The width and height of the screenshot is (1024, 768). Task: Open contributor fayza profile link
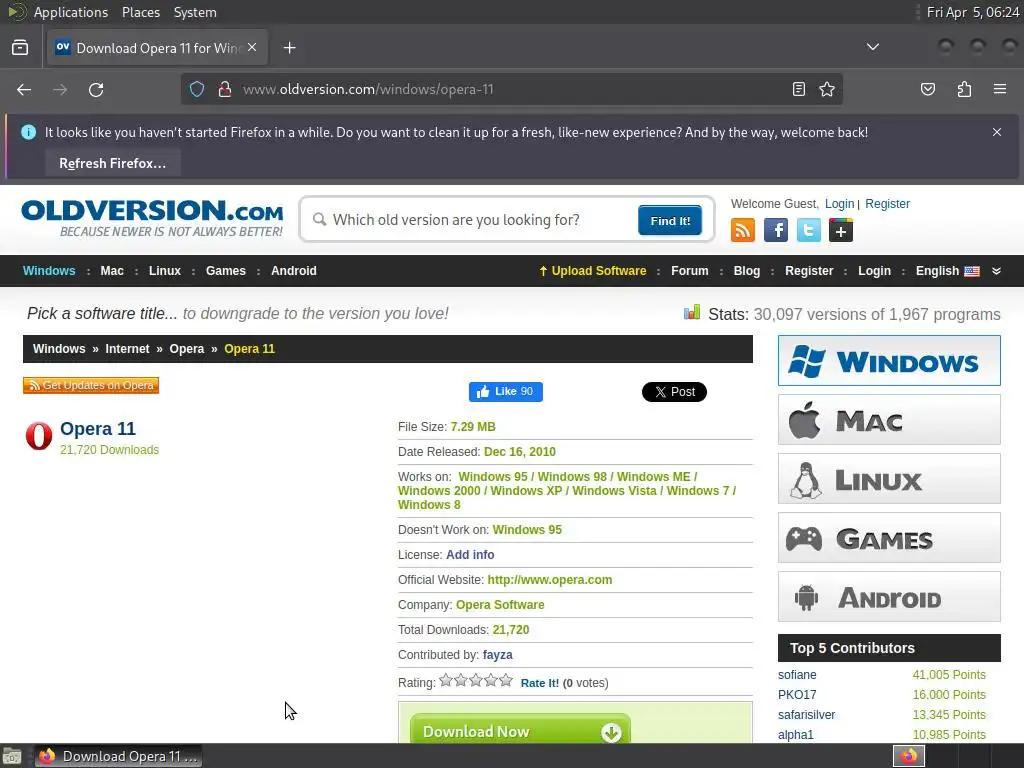(498, 655)
